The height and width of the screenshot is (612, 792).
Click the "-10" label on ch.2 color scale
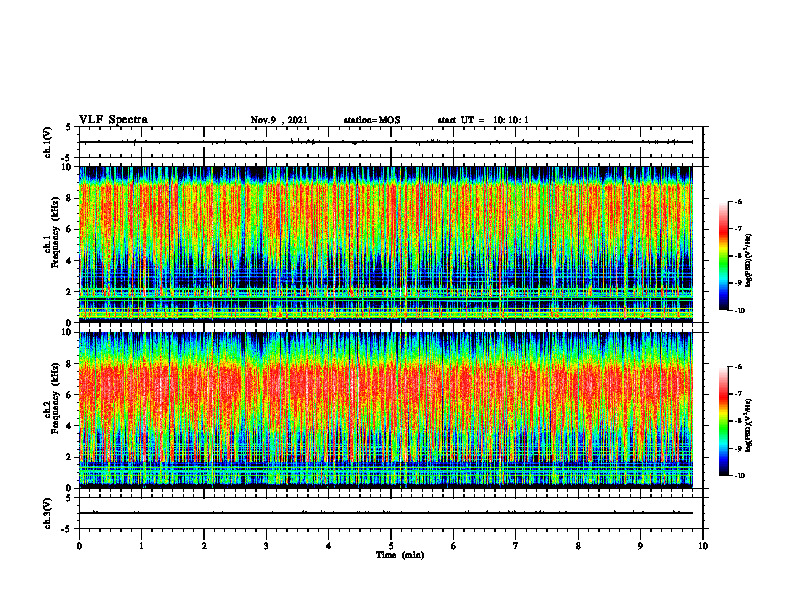click(739, 476)
